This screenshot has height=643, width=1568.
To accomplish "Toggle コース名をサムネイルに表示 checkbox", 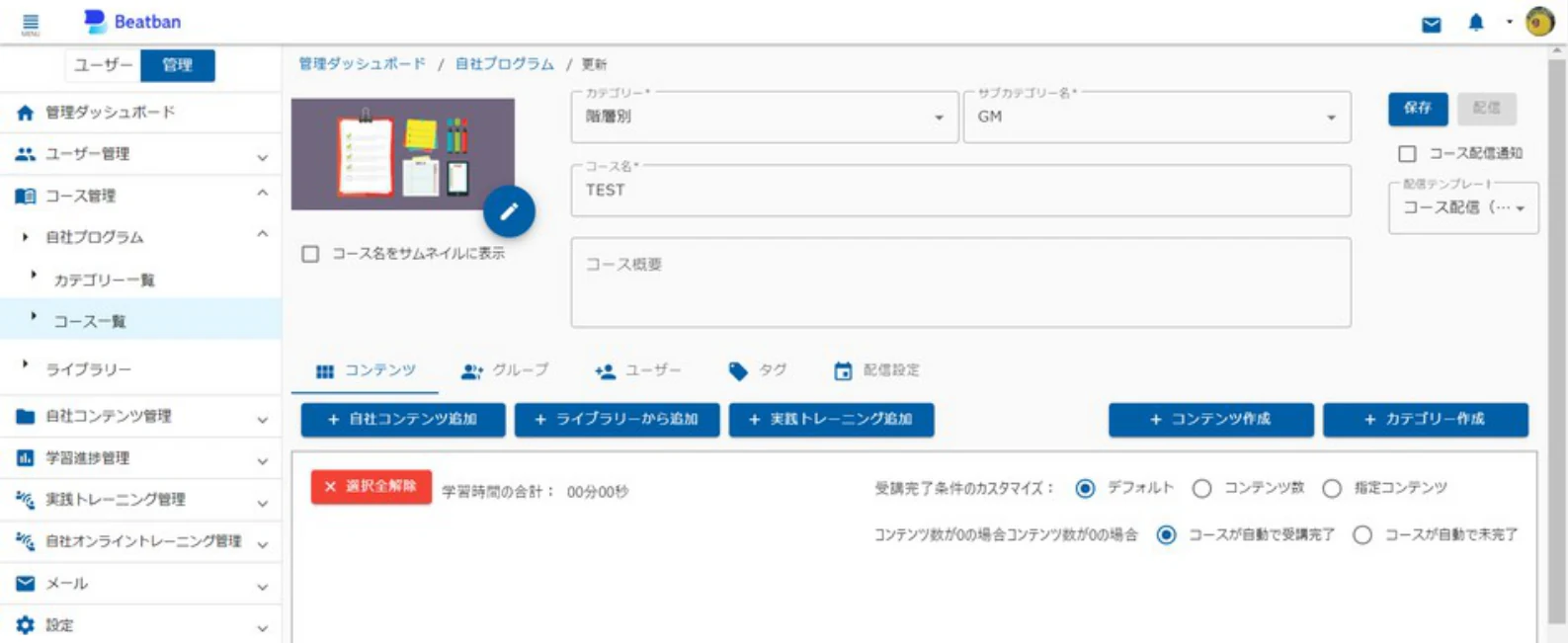I will (310, 254).
